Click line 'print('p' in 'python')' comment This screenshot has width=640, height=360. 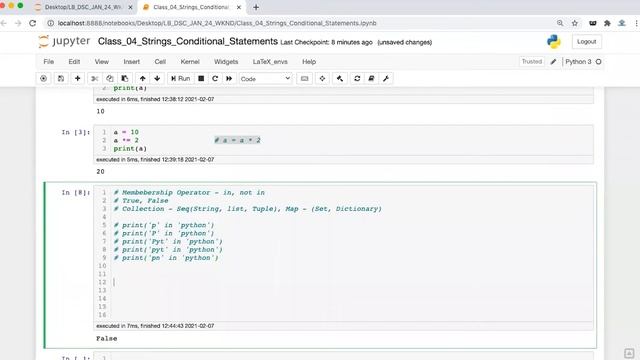click(x=164, y=225)
